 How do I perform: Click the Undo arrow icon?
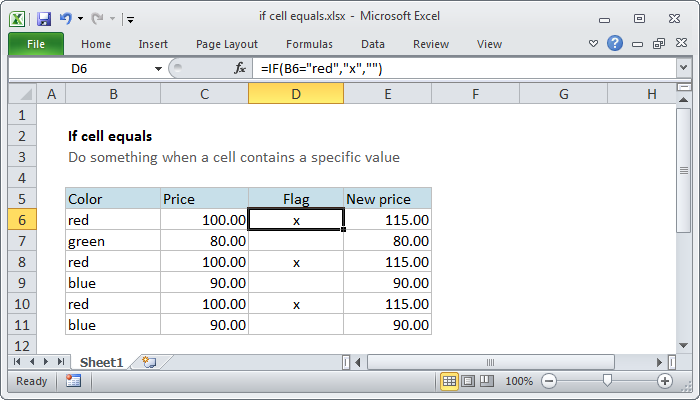[x=66, y=18]
